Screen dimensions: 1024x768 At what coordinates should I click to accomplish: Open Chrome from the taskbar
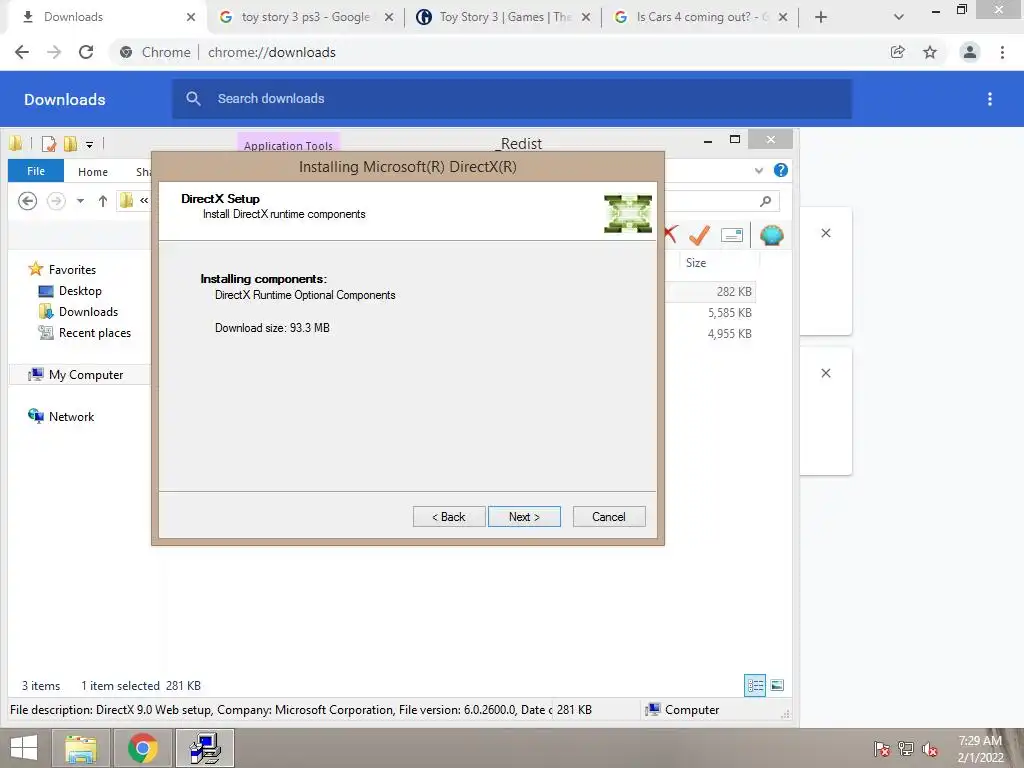(x=143, y=748)
